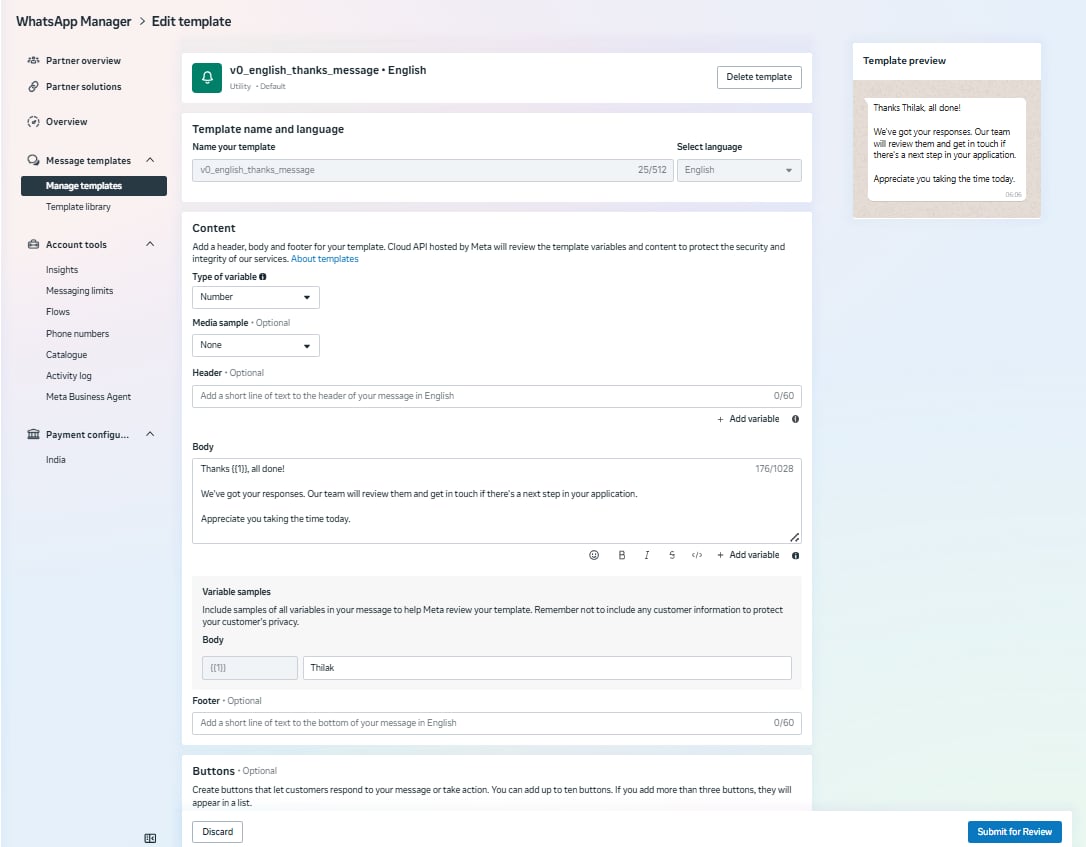Open Catalogue in the sidebar
The height and width of the screenshot is (847, 1086).
66,355
